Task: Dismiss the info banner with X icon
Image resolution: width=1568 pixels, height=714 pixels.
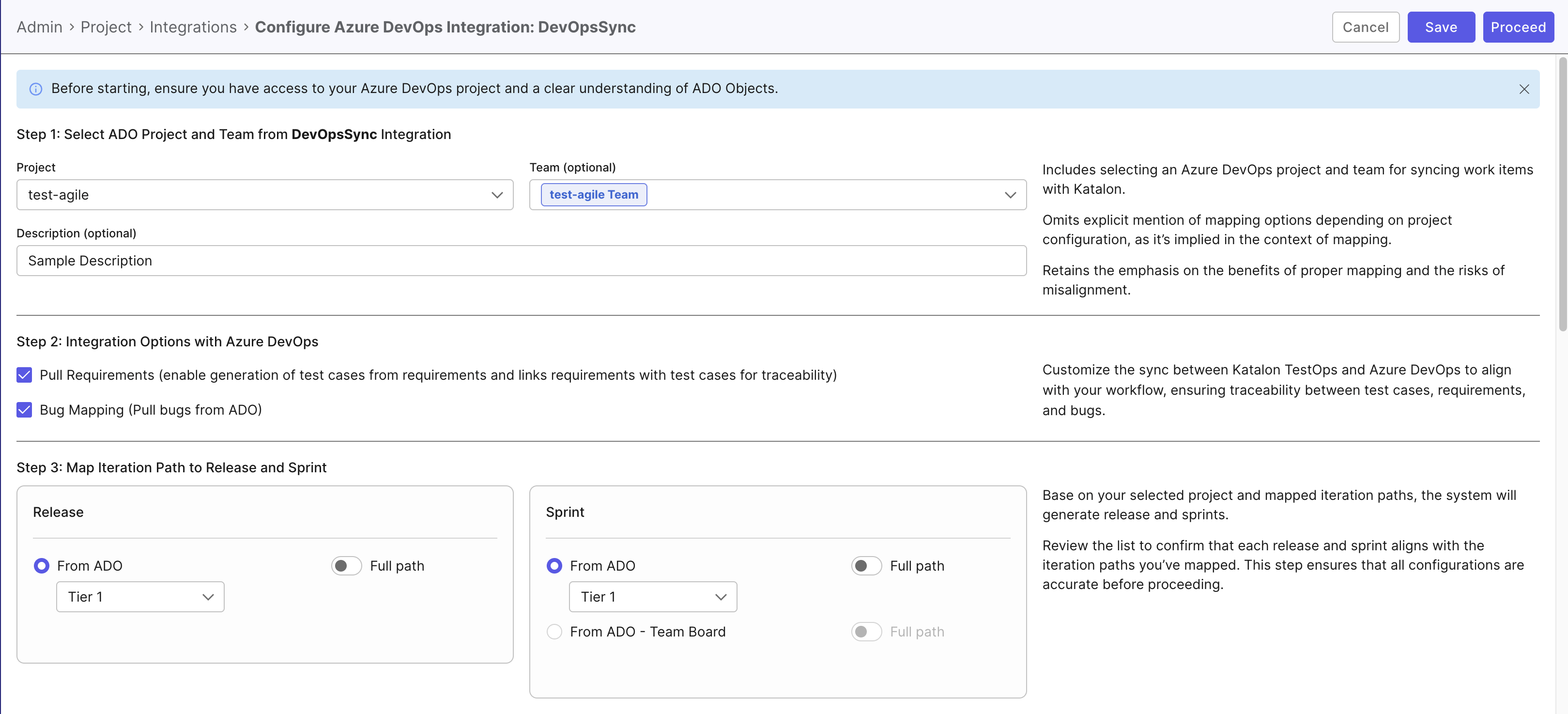Action: pyautogui.click(x=1523, y=89)
